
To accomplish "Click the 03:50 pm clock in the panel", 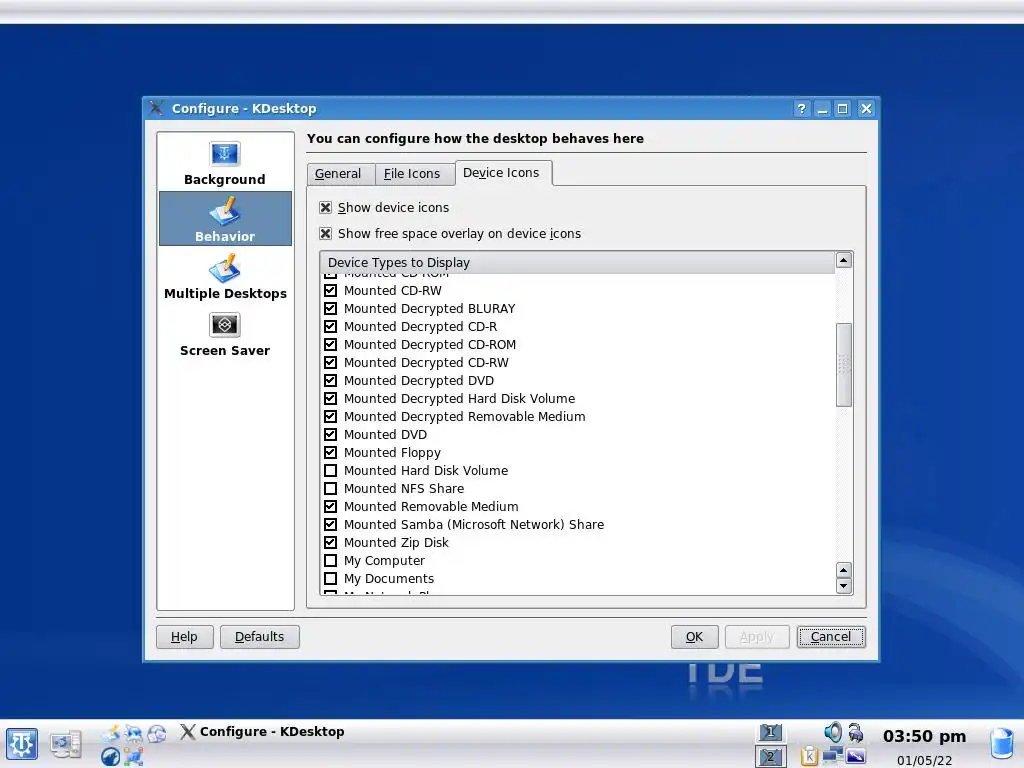I will pyautogui.click(x=924, y=736).
